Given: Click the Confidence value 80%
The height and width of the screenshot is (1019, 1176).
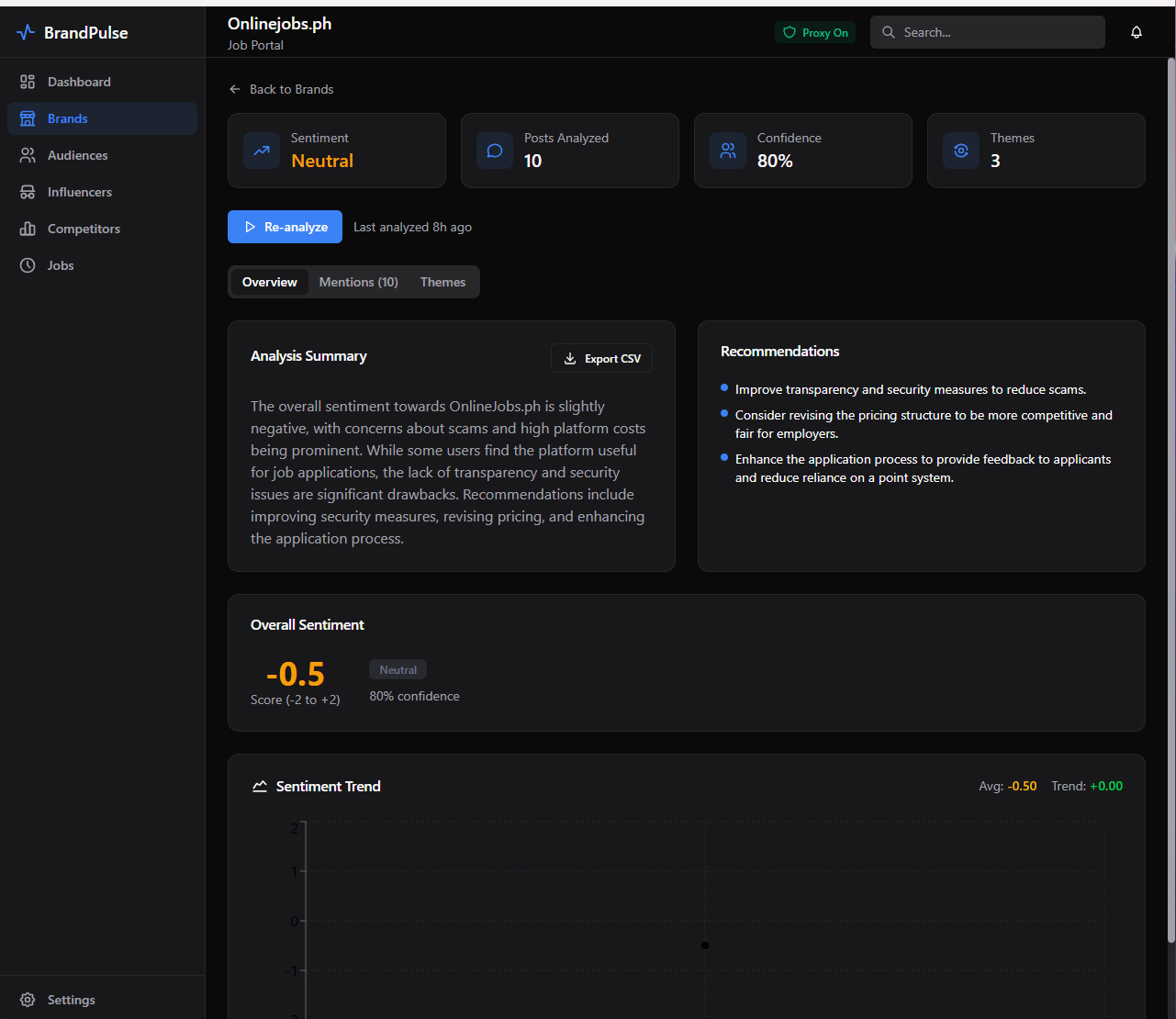Looking at the screenshot, I should tap(775, 161).
